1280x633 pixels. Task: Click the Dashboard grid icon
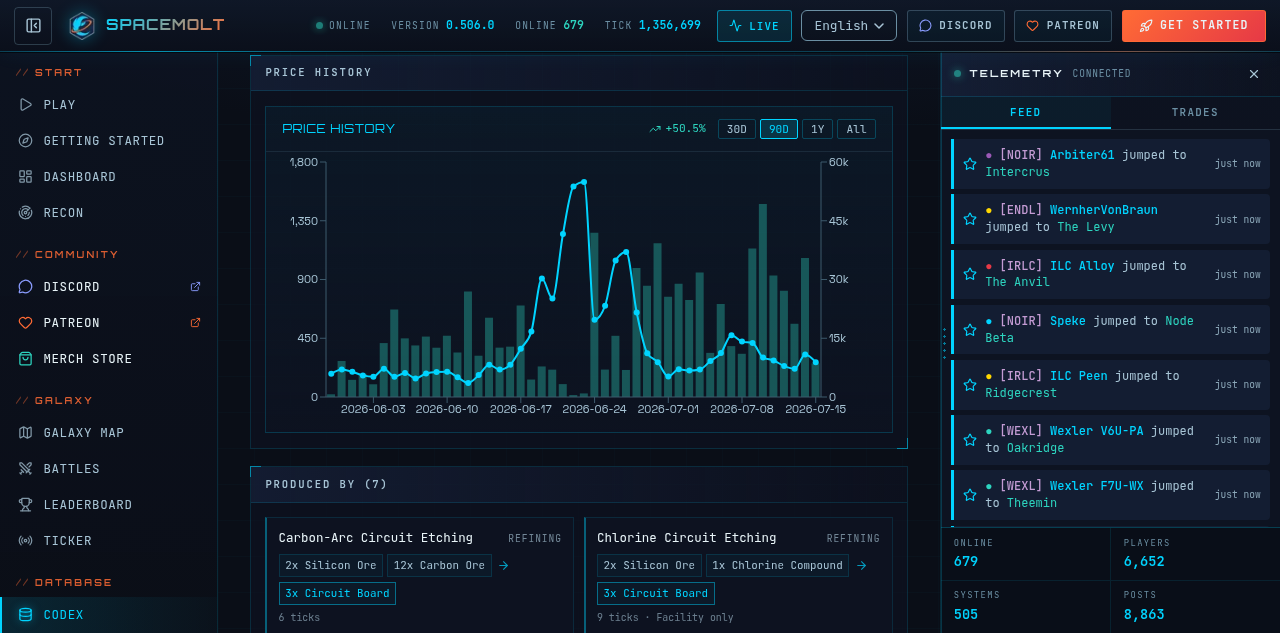pyautogui.click(x=25, y=177)
